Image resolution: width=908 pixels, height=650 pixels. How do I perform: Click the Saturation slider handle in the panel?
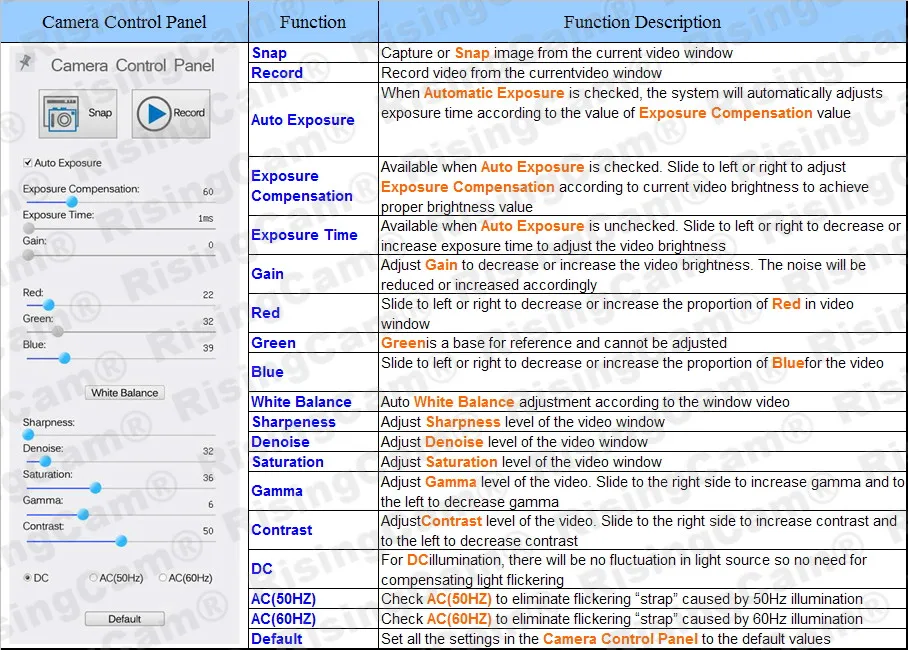[96, 488]
